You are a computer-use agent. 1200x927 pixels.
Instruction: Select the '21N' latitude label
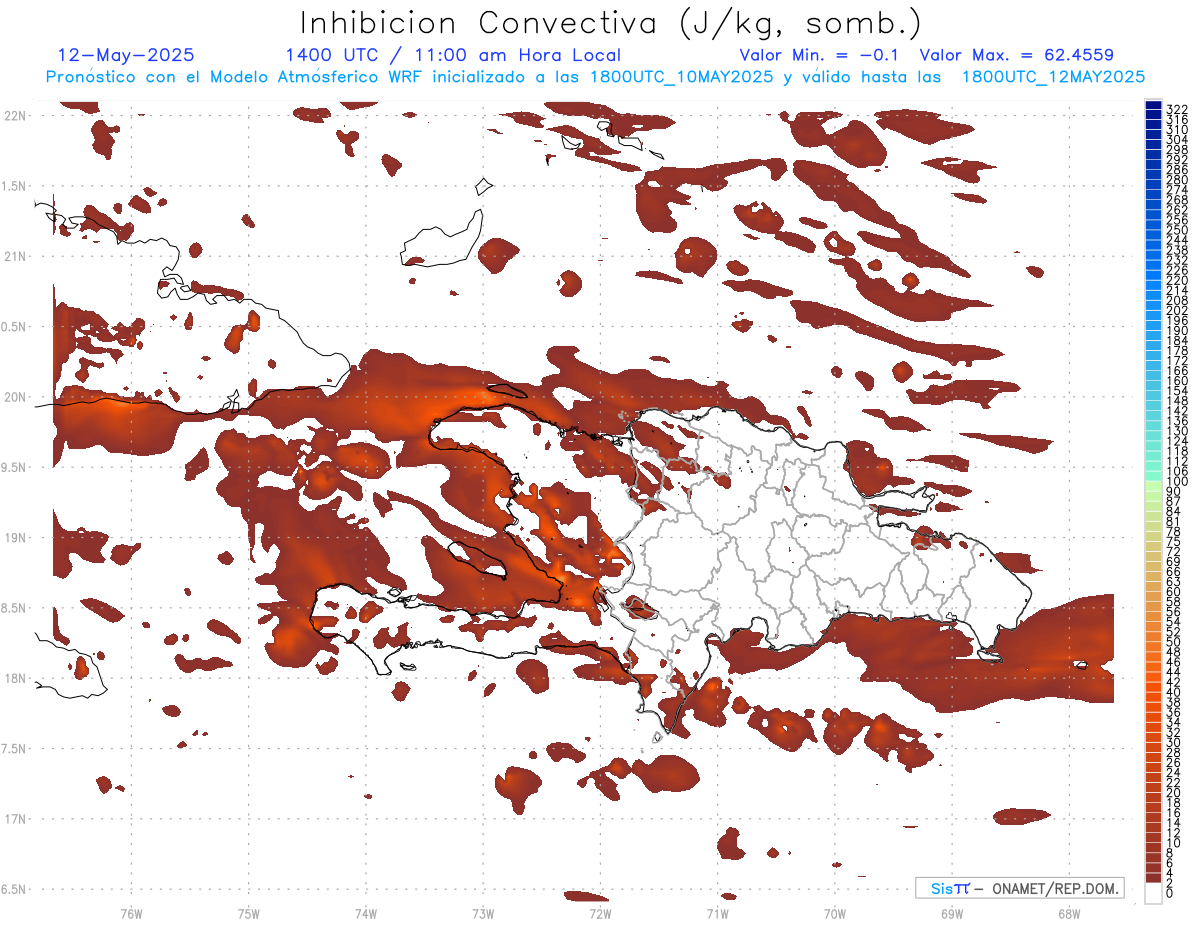pyautogui.click(x=15, y=256)
